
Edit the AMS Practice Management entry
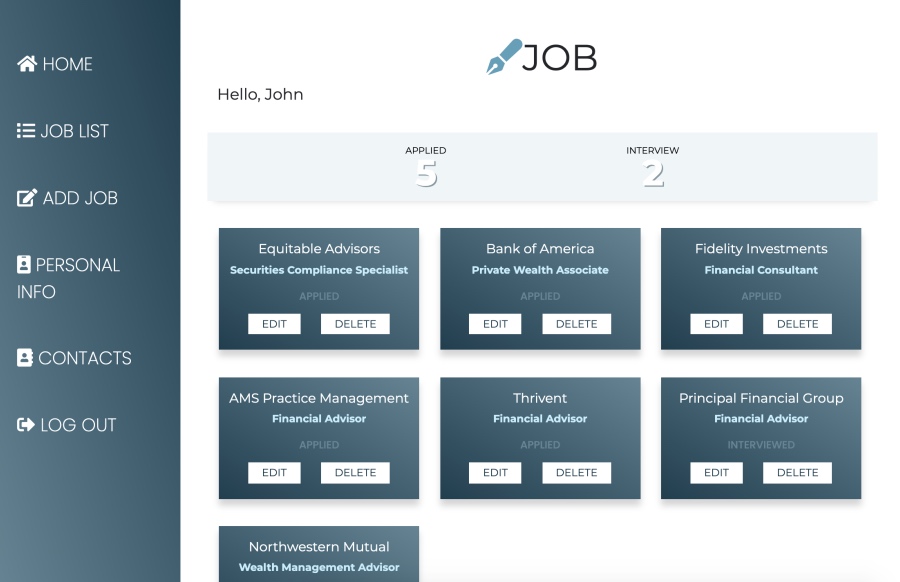[x=274, y=472]
